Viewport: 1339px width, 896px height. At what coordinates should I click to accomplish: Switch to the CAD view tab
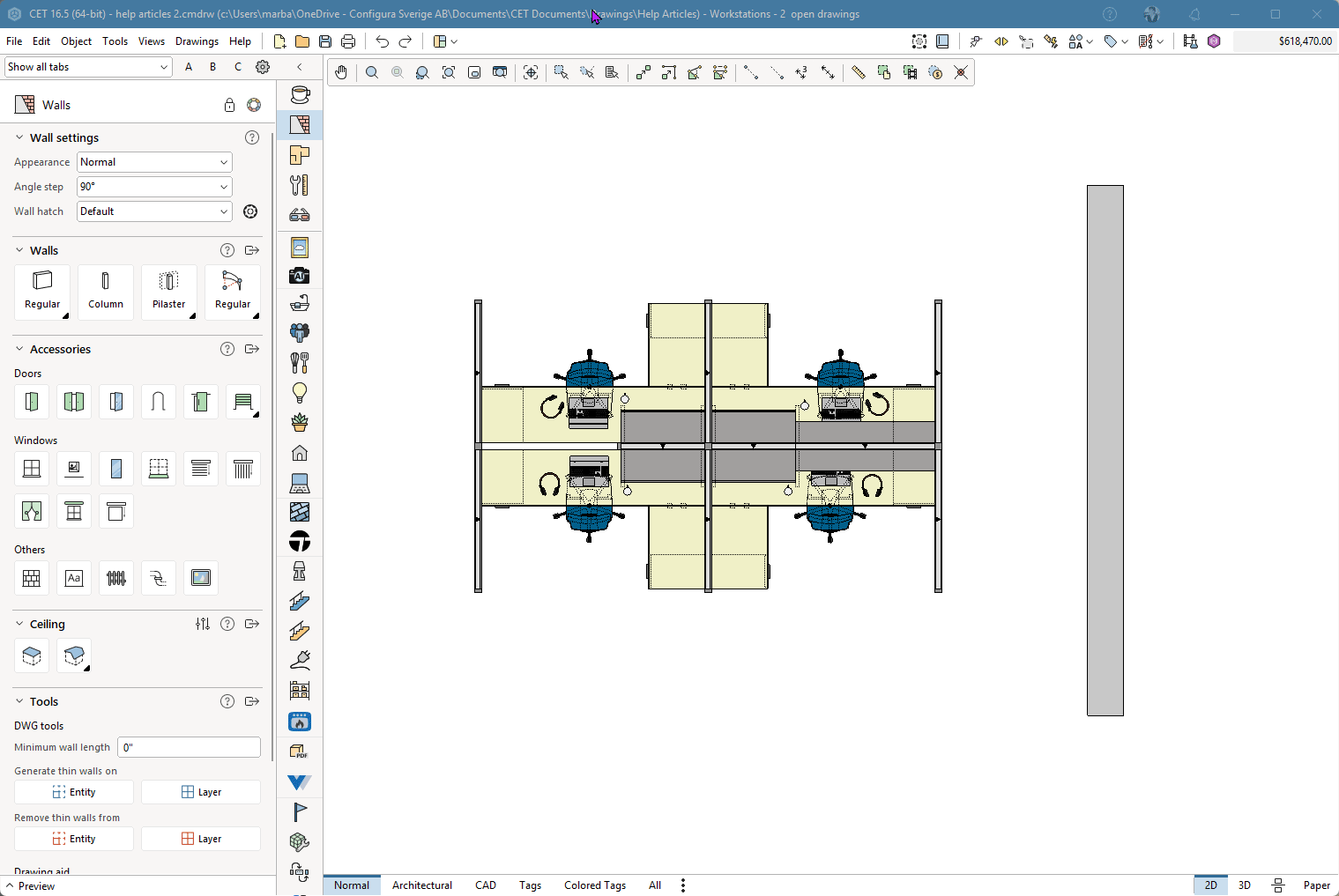(486, 885)
